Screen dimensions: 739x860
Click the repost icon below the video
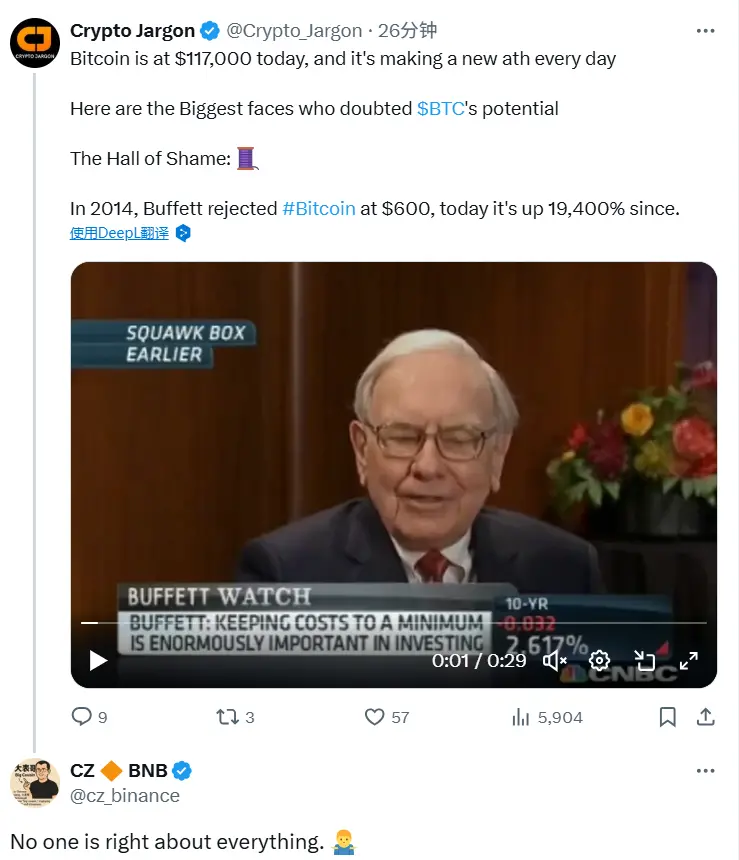point(226,717)
